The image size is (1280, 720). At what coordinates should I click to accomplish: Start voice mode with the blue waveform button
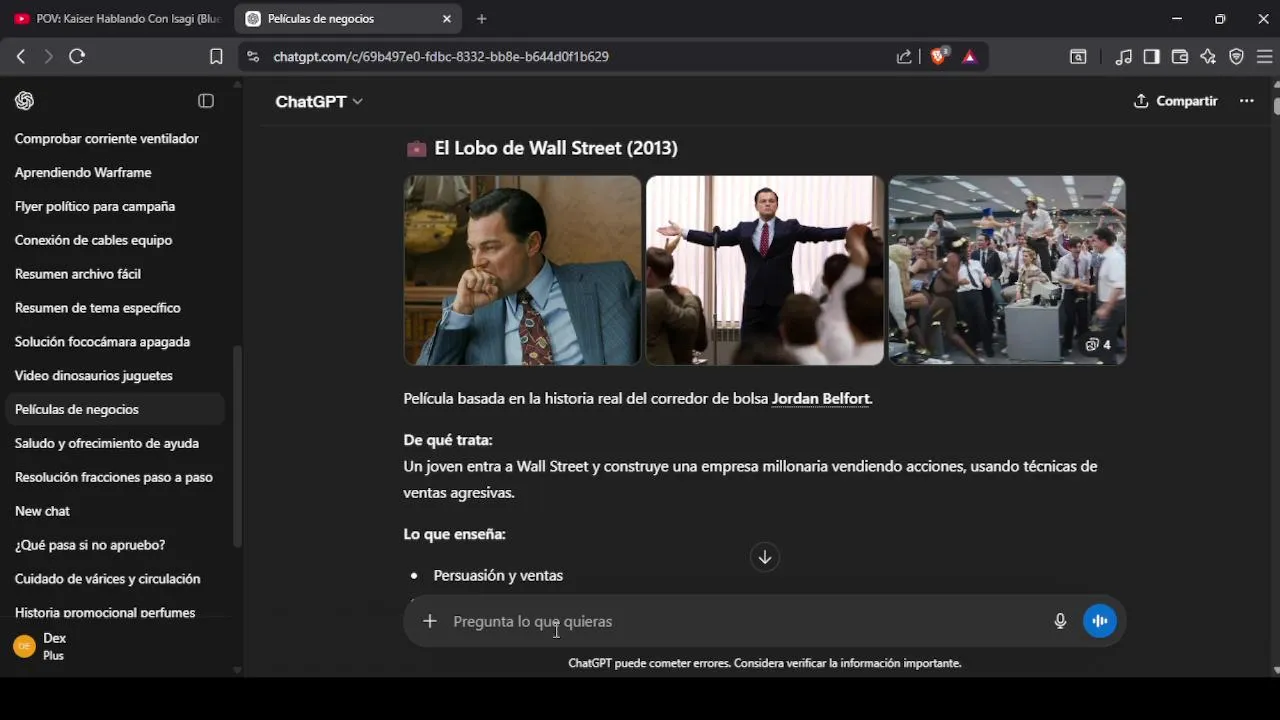pyautogui.click(x=1100, y=621)
